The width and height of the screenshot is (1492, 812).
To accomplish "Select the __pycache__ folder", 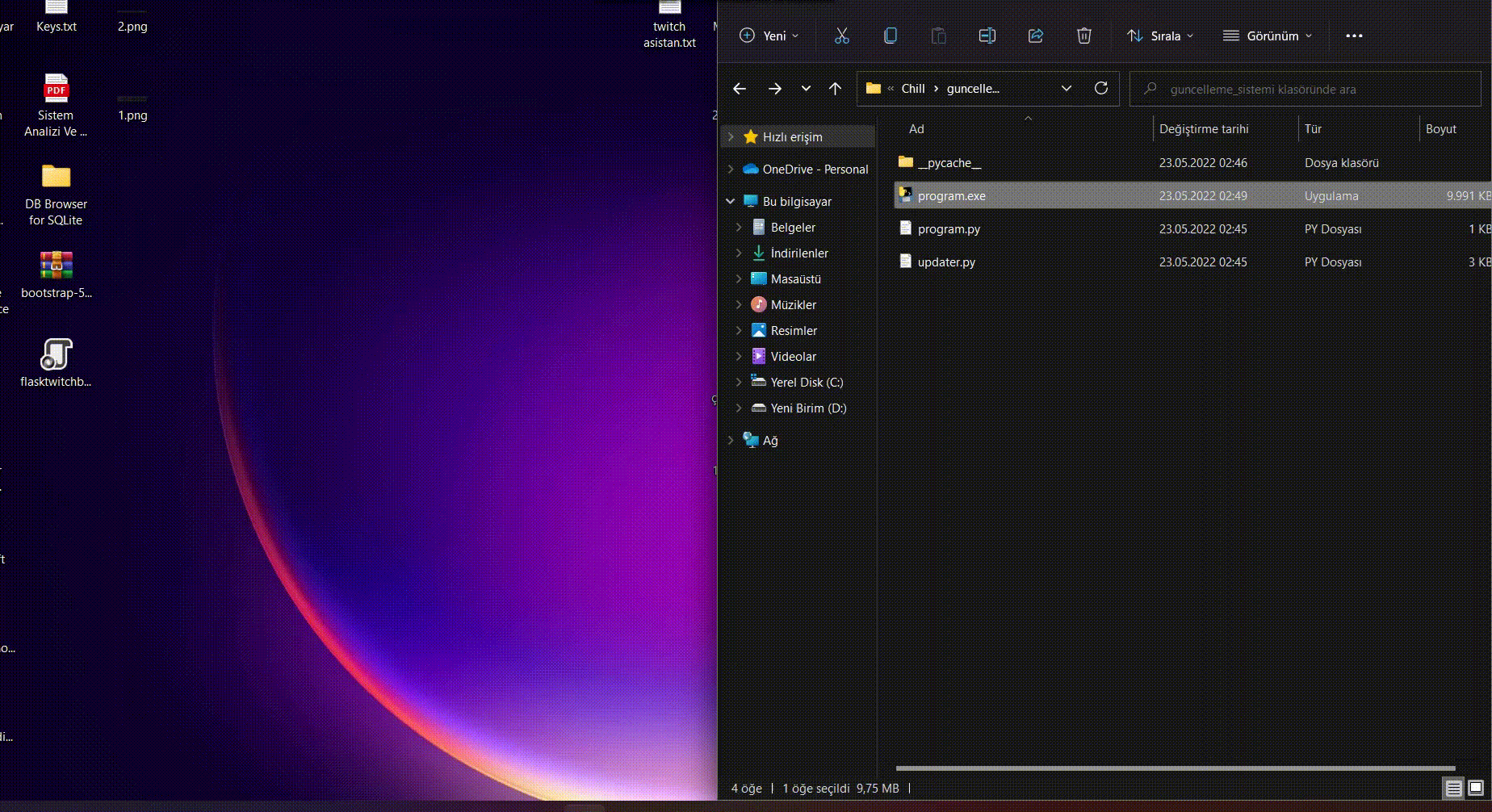I will click(x=1192, y=163).
